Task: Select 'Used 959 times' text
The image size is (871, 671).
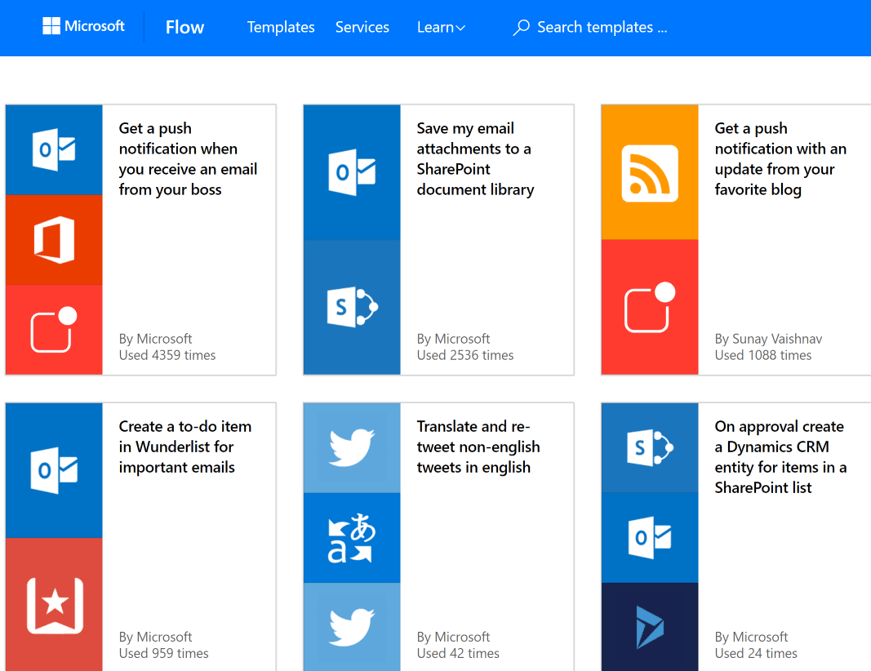Action: [163, 654]
